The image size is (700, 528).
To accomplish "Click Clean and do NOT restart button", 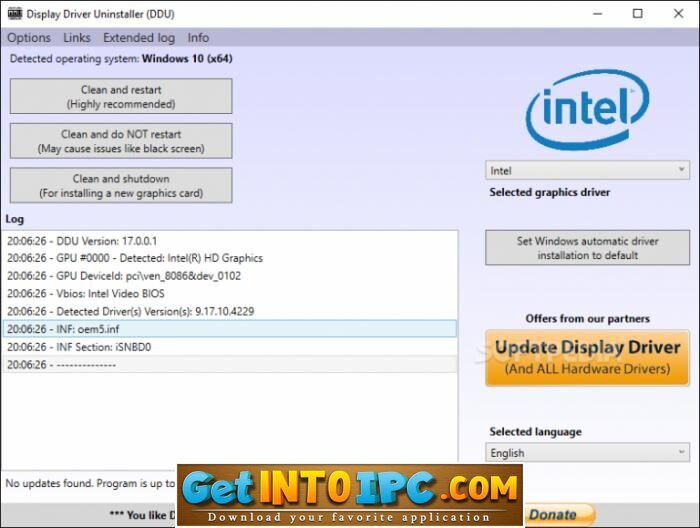I will coord(121,141).
